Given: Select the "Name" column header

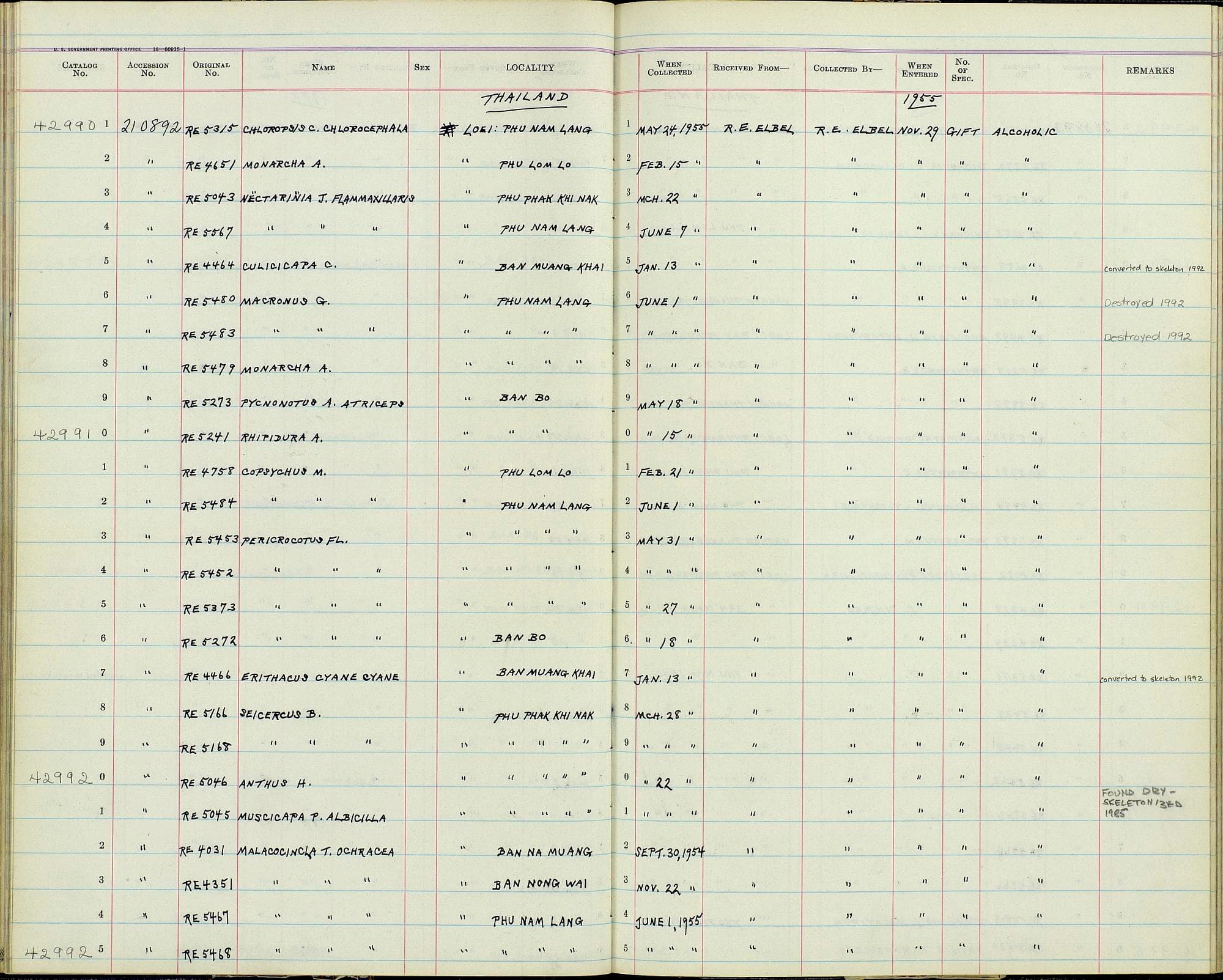Looking at the screenshot, I should (323, 68).
